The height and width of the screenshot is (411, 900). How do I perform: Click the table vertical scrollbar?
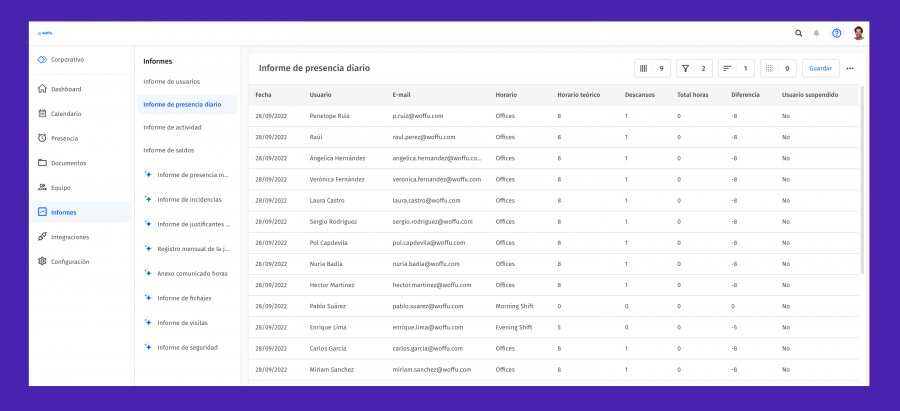(862, 180)
